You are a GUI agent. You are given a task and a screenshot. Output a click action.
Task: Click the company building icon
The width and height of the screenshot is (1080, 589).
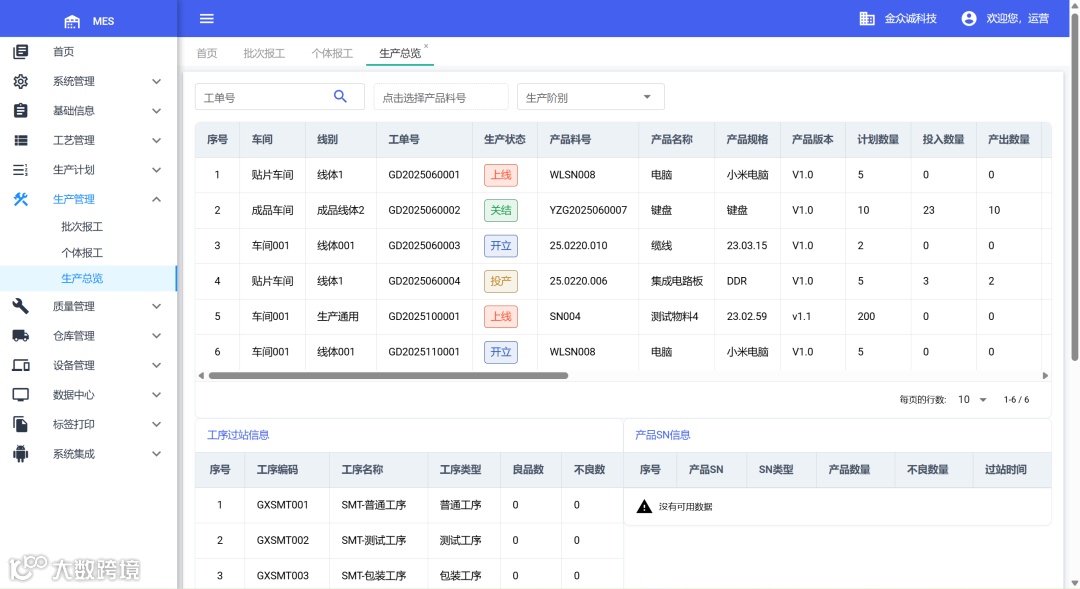click(x=867, y=19)
